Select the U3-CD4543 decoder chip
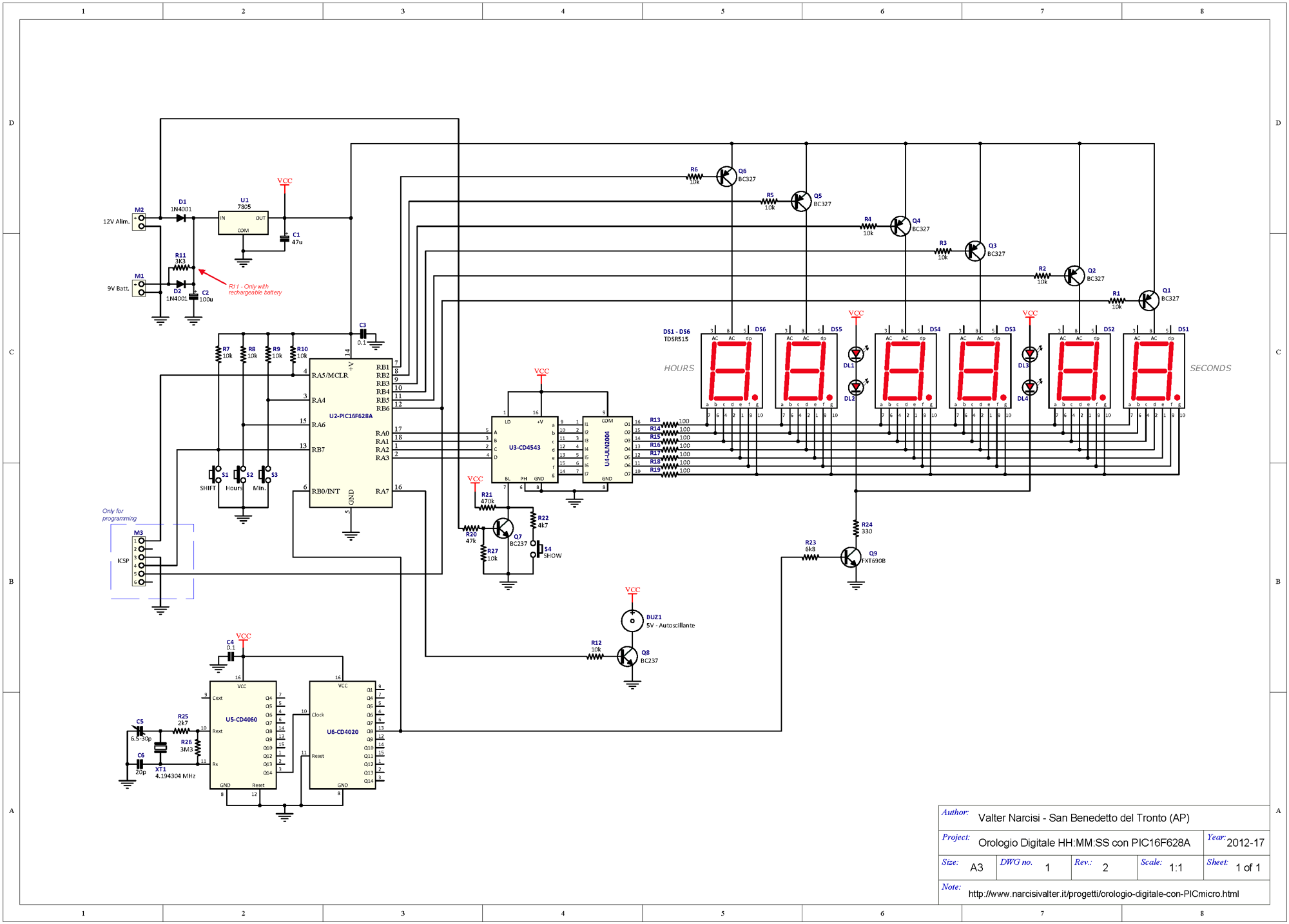This screenshot has height=924, width=1289. pyautogui.click(x=525, y=450)
